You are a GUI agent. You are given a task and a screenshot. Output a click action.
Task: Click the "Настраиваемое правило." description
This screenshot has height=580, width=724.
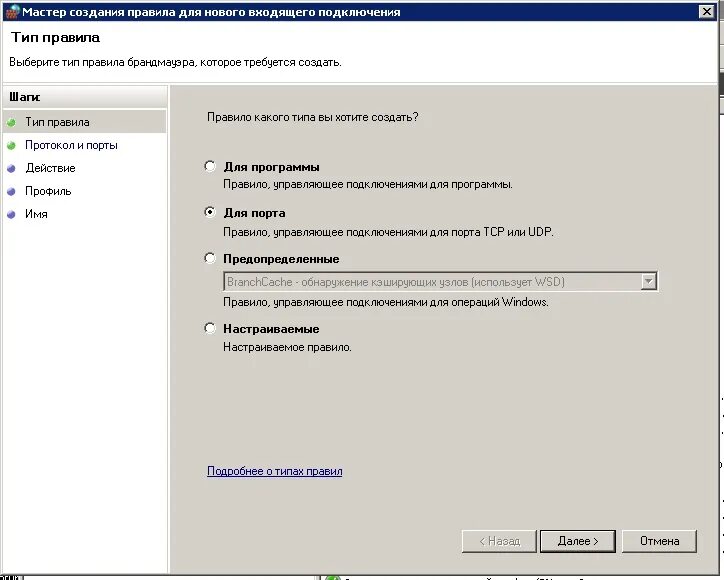click(x=287, y=347)
